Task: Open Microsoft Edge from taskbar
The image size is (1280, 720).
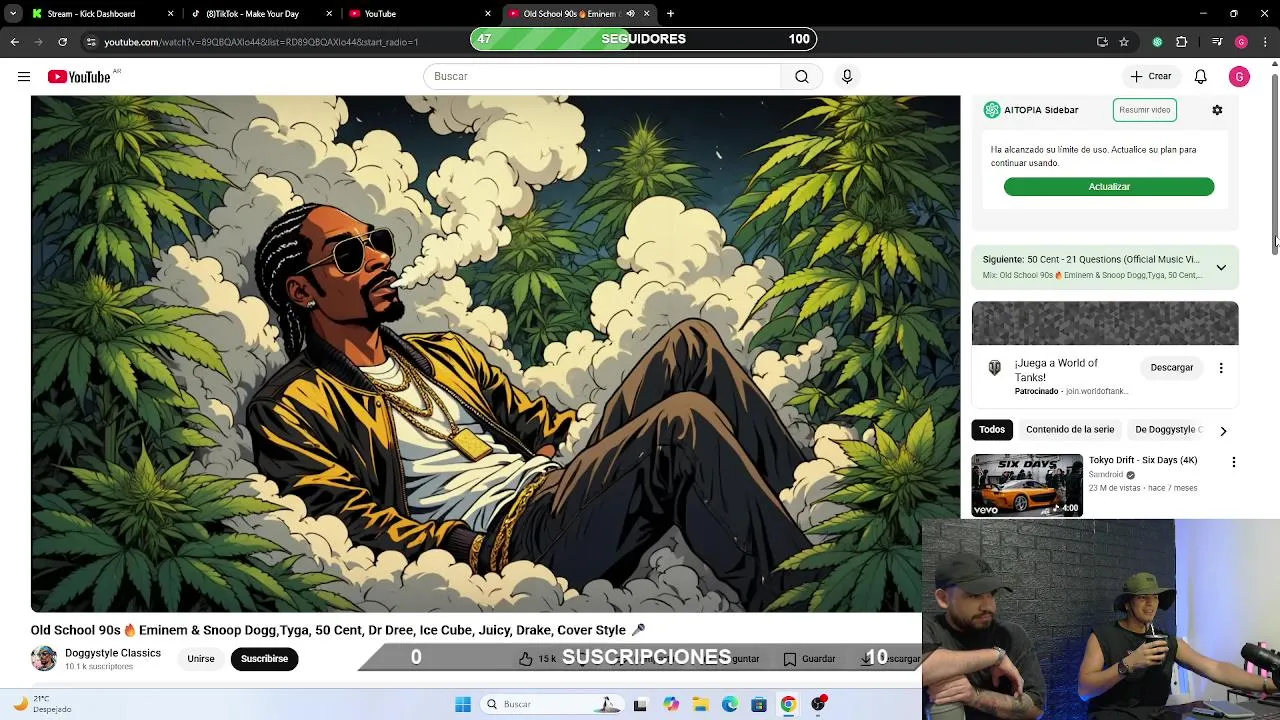Action: coord(730,704)
